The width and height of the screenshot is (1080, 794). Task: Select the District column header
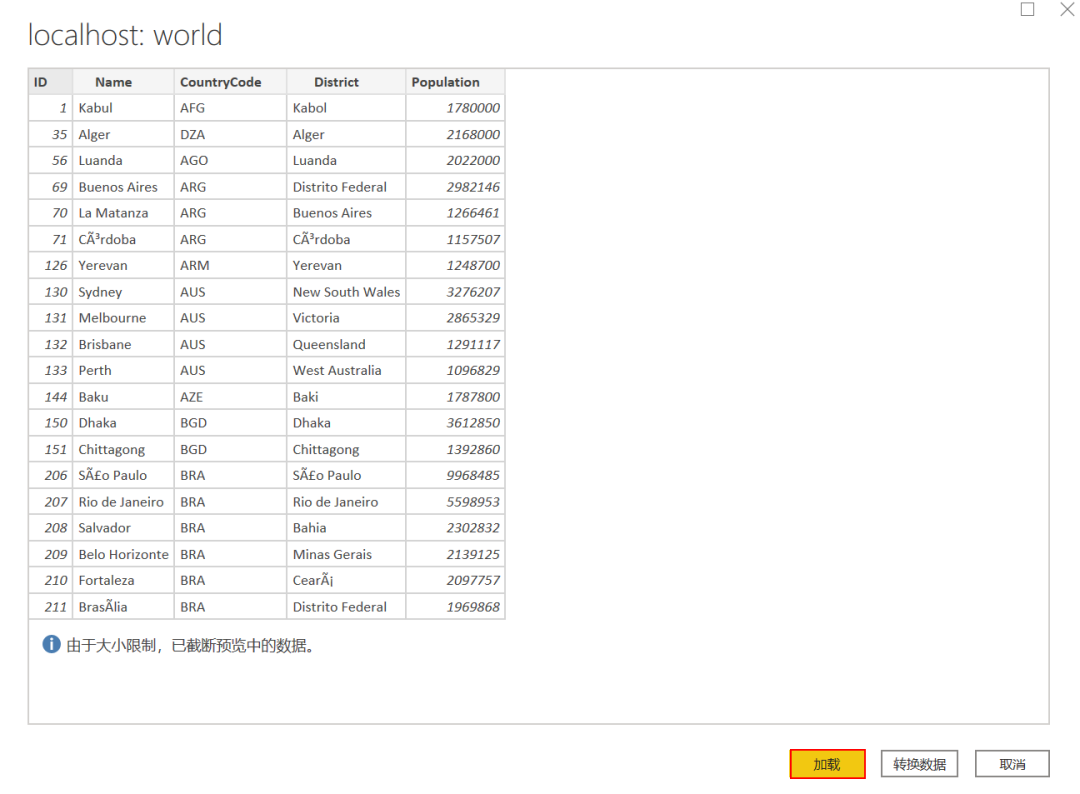[346, 82]
